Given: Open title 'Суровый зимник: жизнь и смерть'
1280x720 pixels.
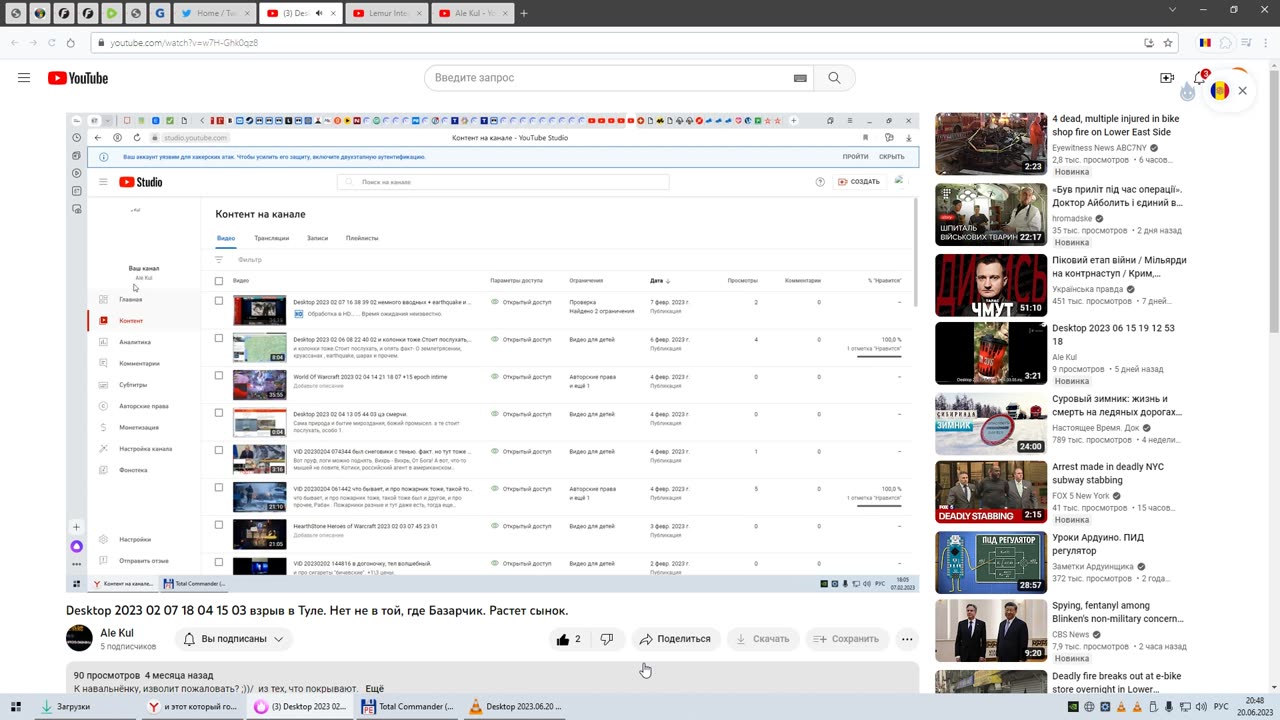Looking at the screenshot, I should coord(1117,405).
